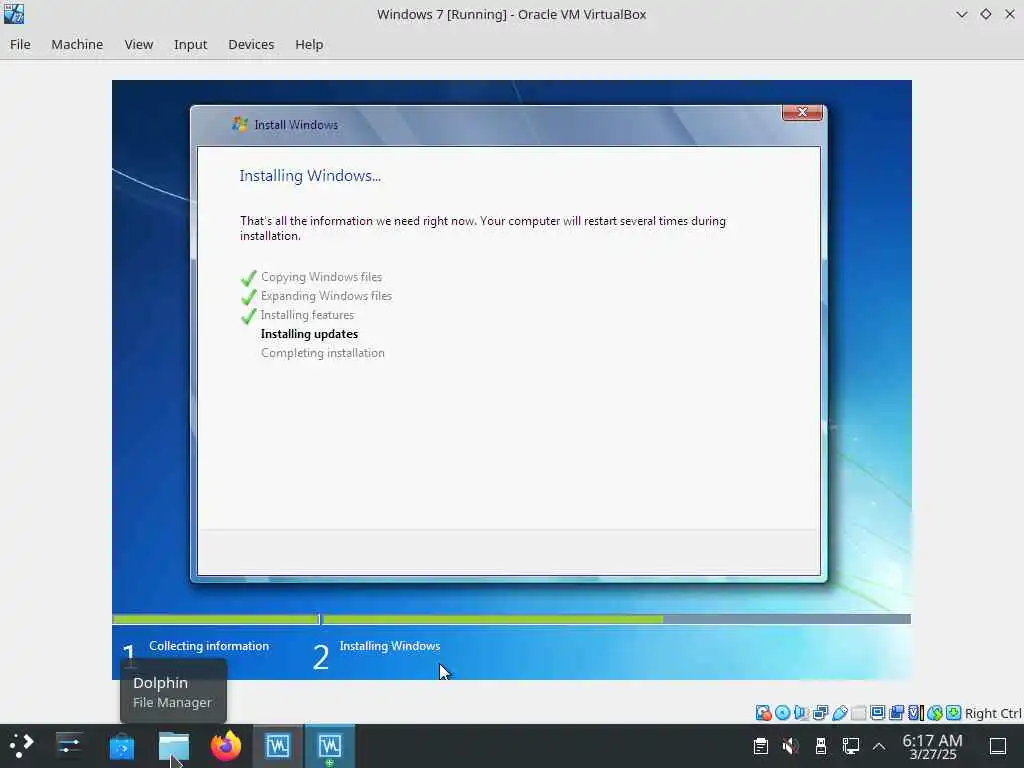
Task: Click the VirtualBox icon in the title bar
Action: 14,14
